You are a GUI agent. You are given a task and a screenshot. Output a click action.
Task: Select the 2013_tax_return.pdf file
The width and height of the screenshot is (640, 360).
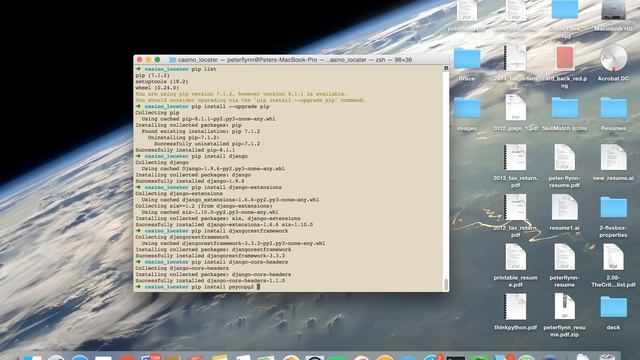point(516,158)
